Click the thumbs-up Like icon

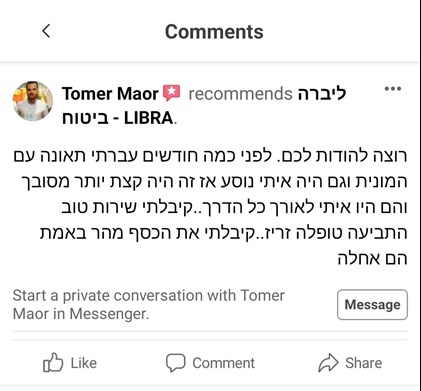click(53, 362)
